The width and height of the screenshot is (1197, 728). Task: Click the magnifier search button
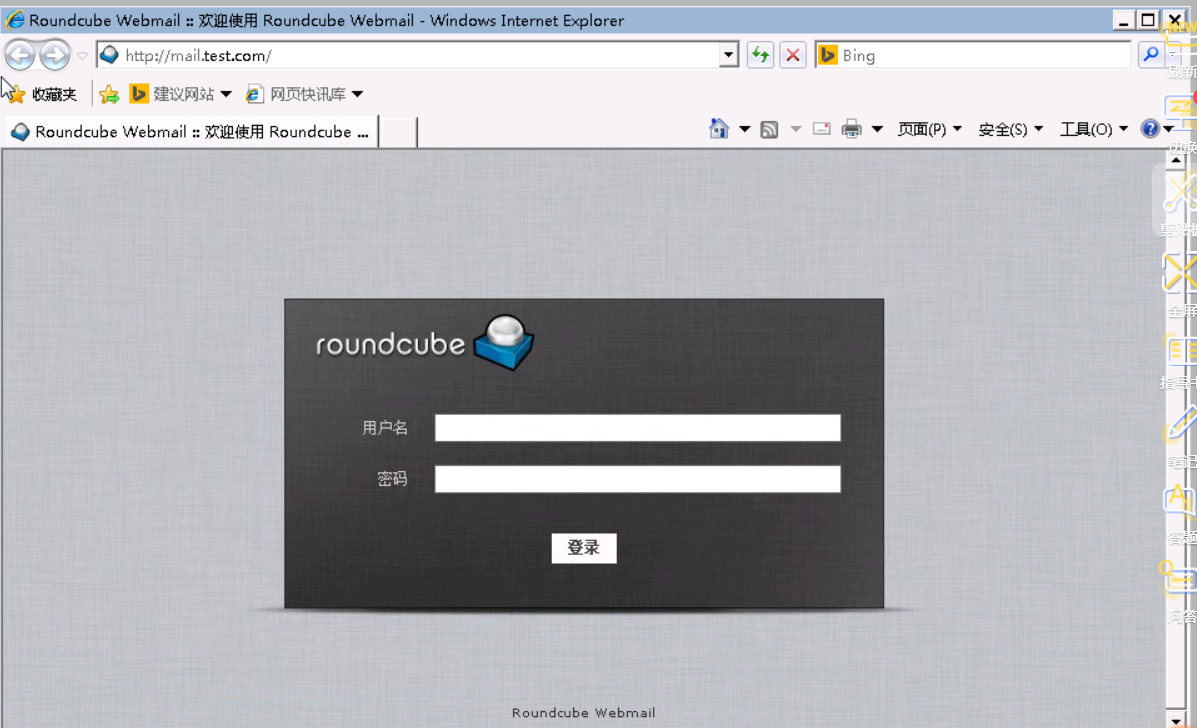[x=1150, y=55]
